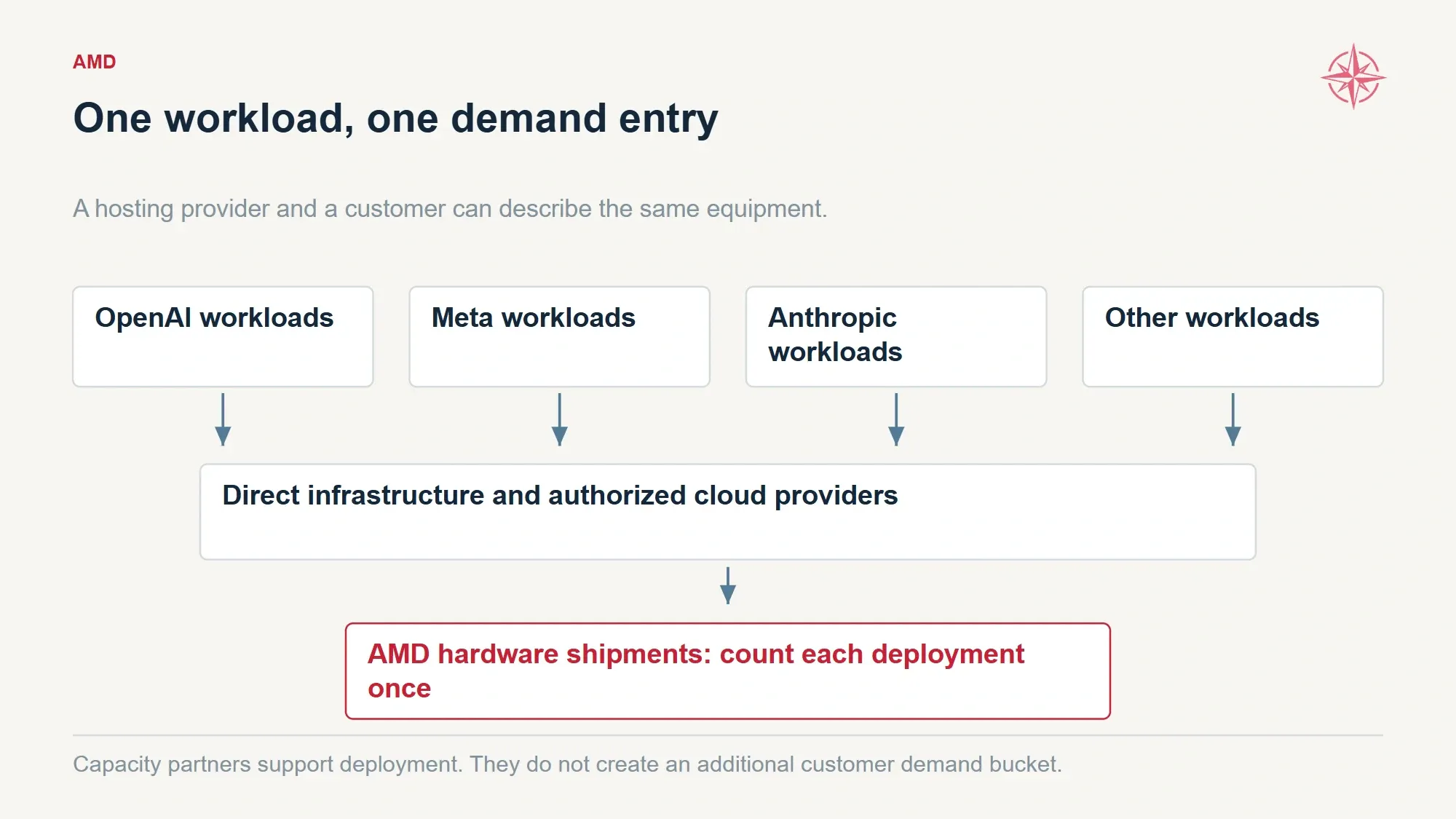This screenshot has width=1456, height=819.
Task: Click the arrow below Other workloads
Action: pos(1233,419)
